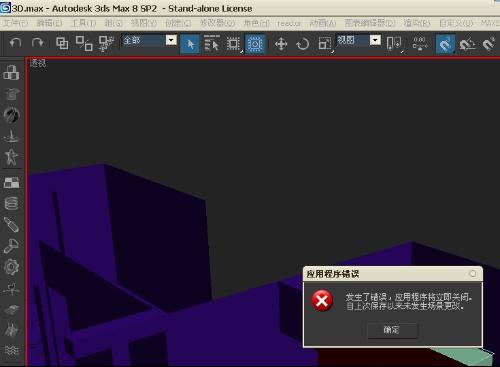Open the 创建(C) menu
This screenshot has width=500, height=367.
tap(178, 23)
